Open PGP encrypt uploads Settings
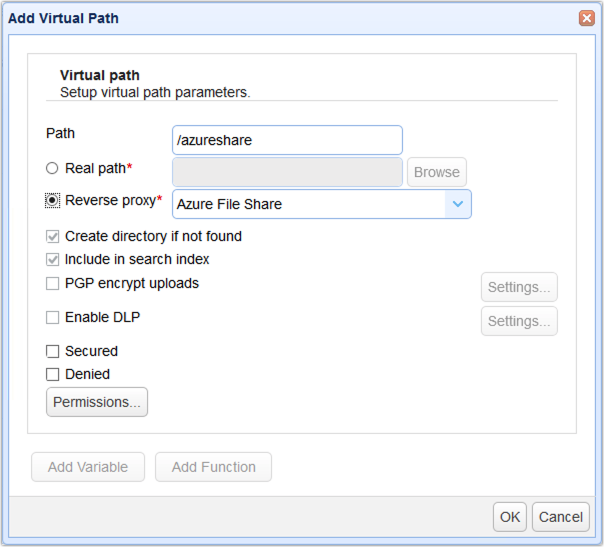The image size is (604, 547). point(519,287)
